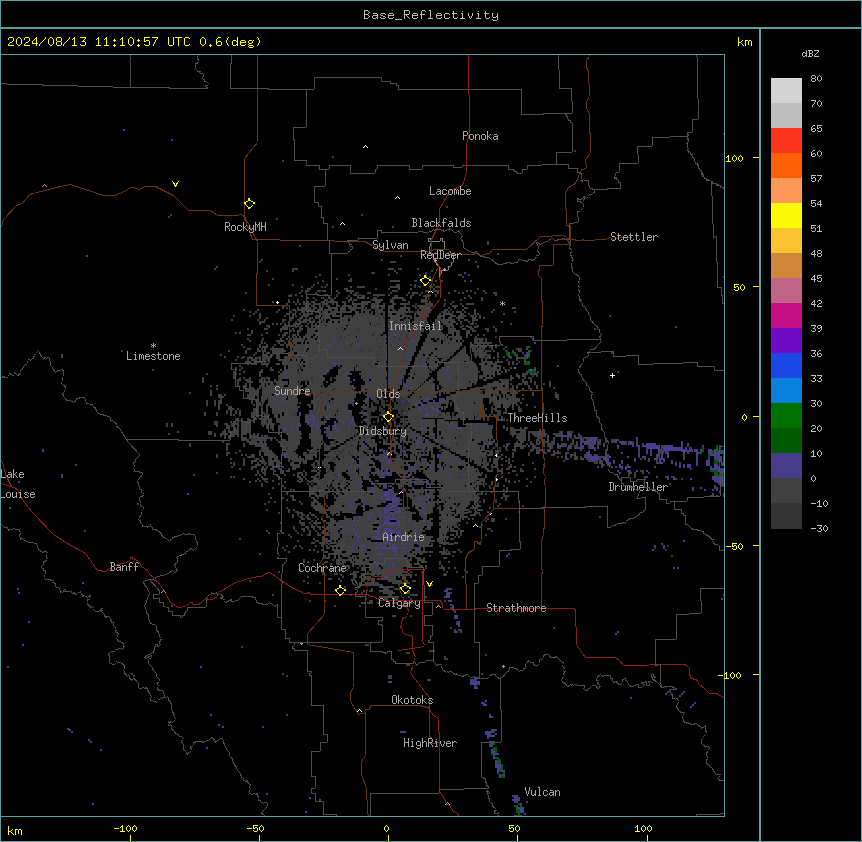The width and height of the screenshot is (862, 842).
Task: Pick the orange 60-57 dBZ legend swatch
Action: (786, 165)
